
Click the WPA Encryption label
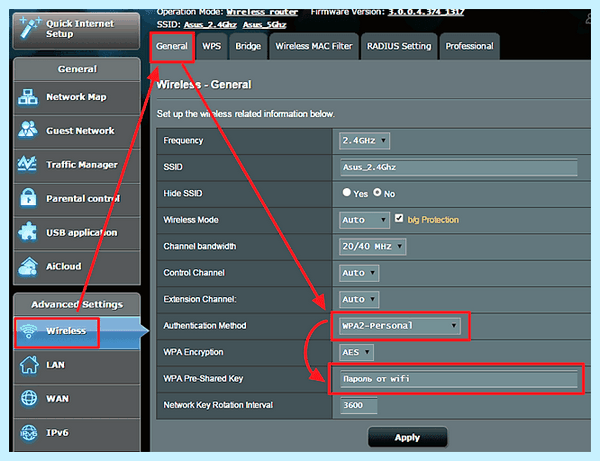(x=193, y=352)
